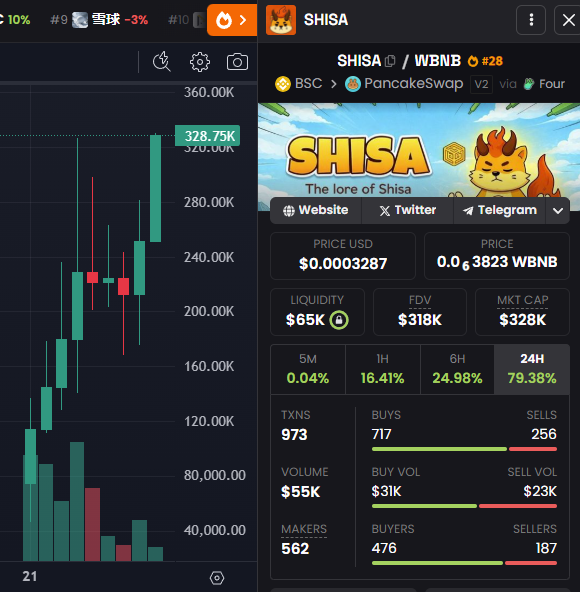
Task: Open the orange trending flame button
Action: pyautogui.click(x=232, y=20)
